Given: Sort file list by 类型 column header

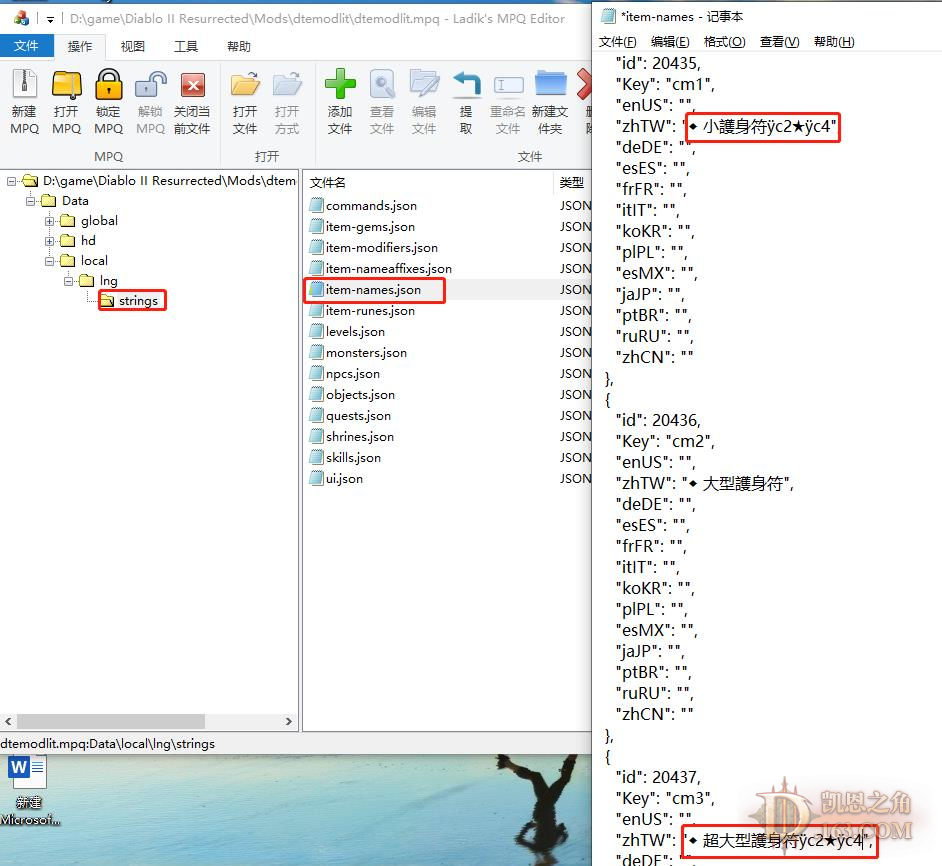Looking at the screenshot, I should [x=573, y=183].
